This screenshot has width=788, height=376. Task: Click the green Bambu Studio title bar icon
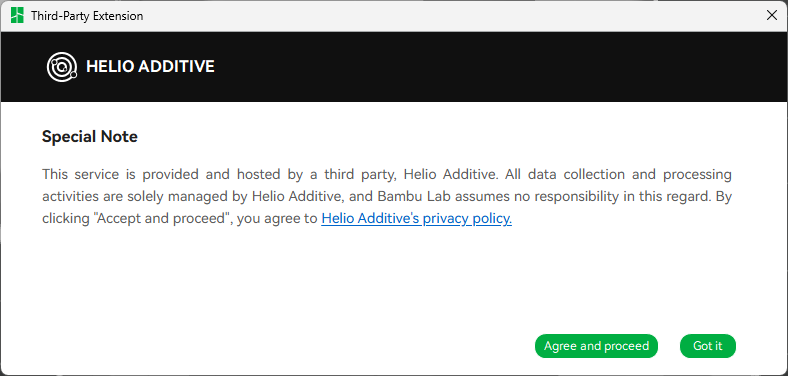coord(17,16)
